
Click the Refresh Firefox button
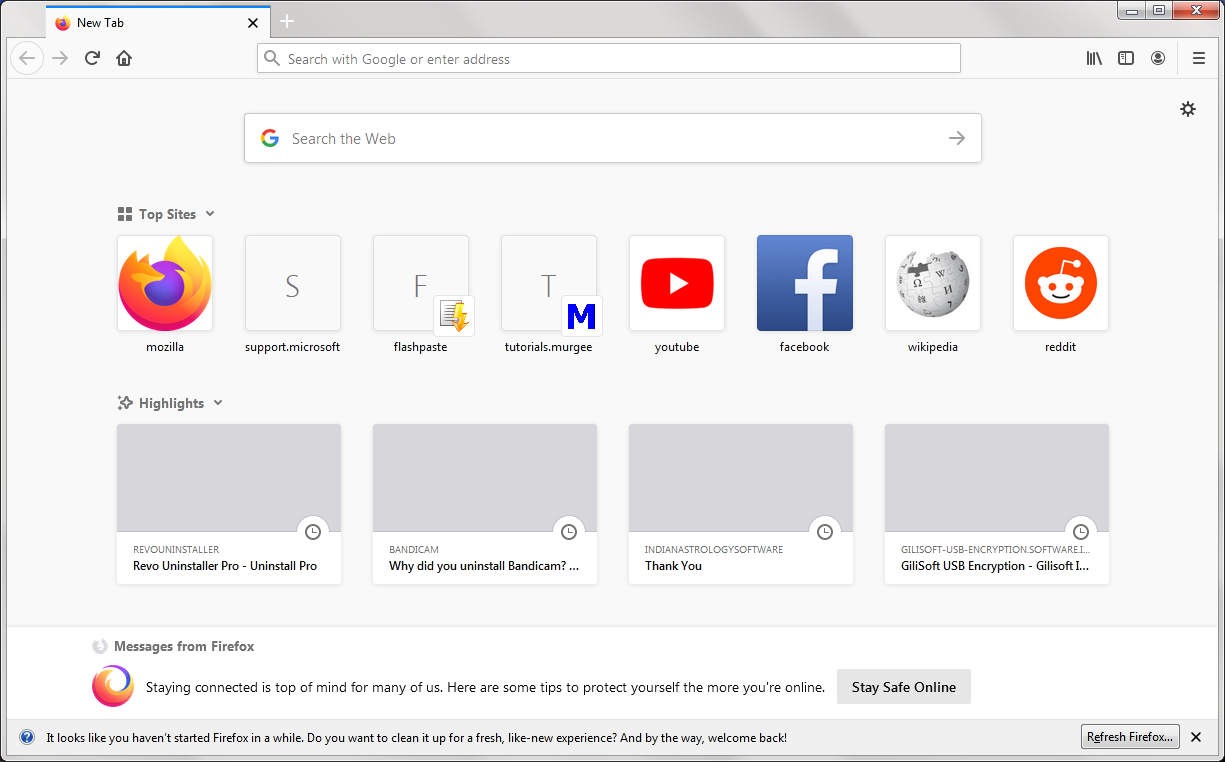(x=1130, y=737)
